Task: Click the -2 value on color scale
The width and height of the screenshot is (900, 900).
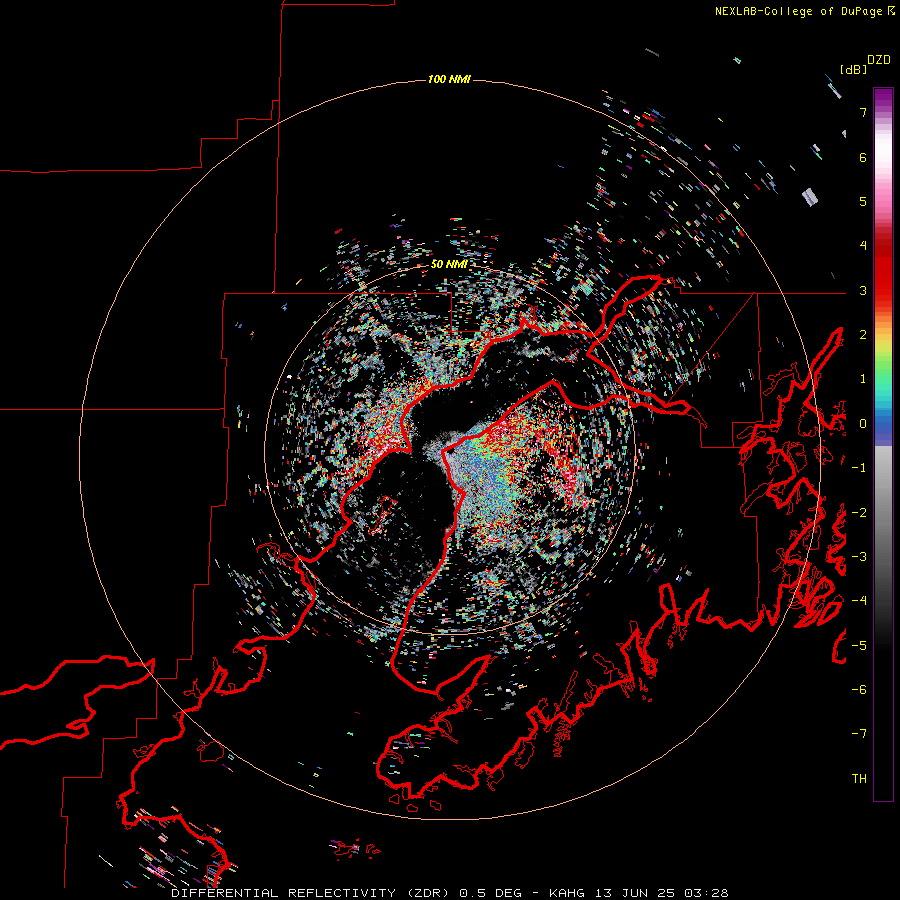Action: (x=859, y=513)
